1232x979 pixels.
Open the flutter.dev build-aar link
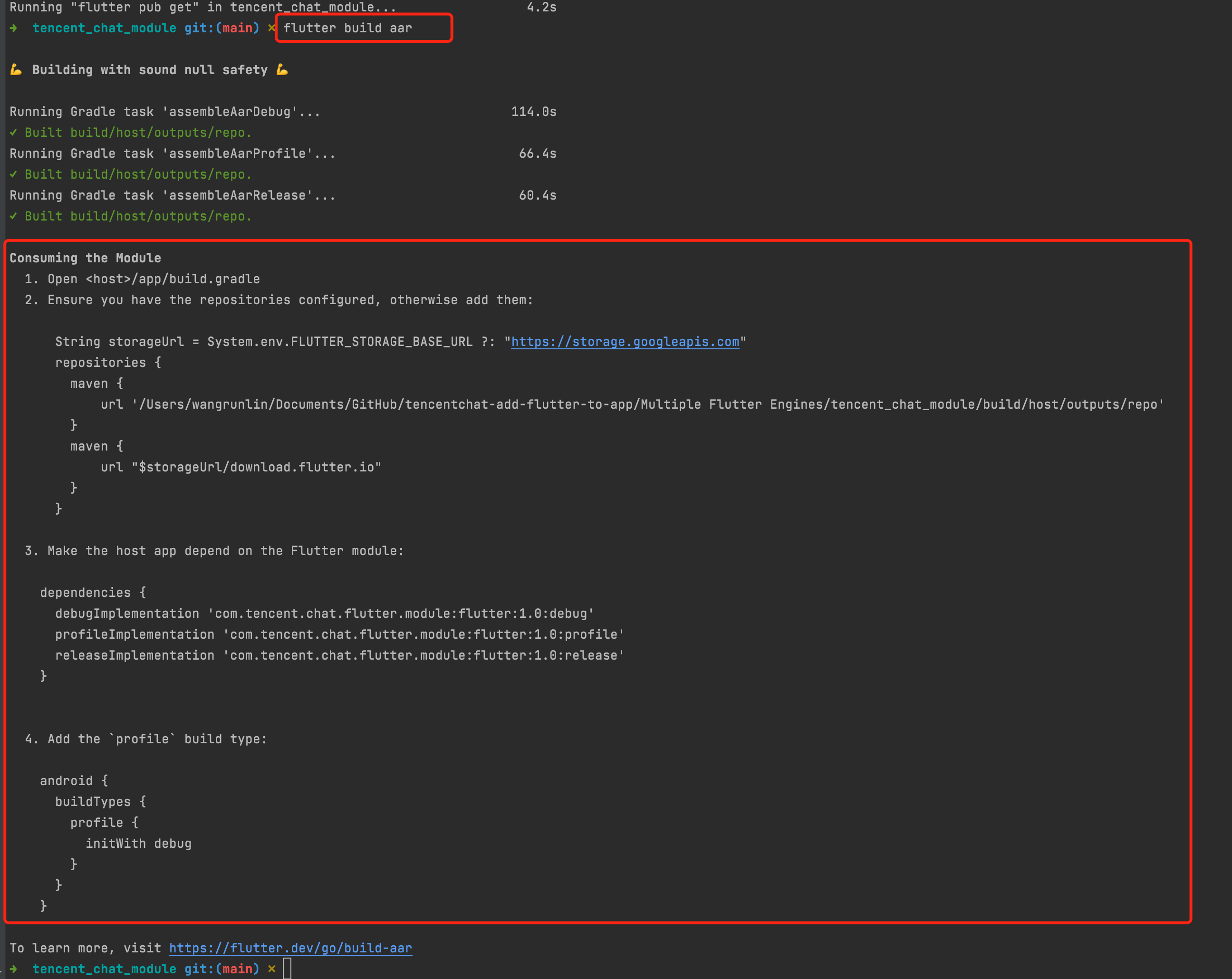coord(290,948)
